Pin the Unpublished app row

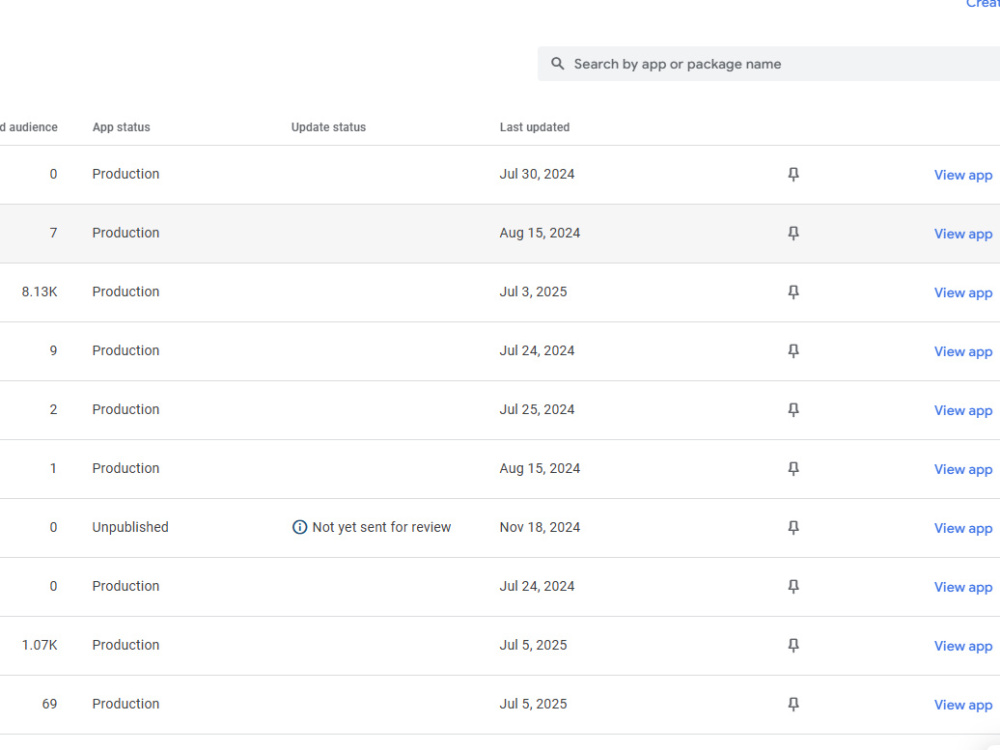coord(793,527)
